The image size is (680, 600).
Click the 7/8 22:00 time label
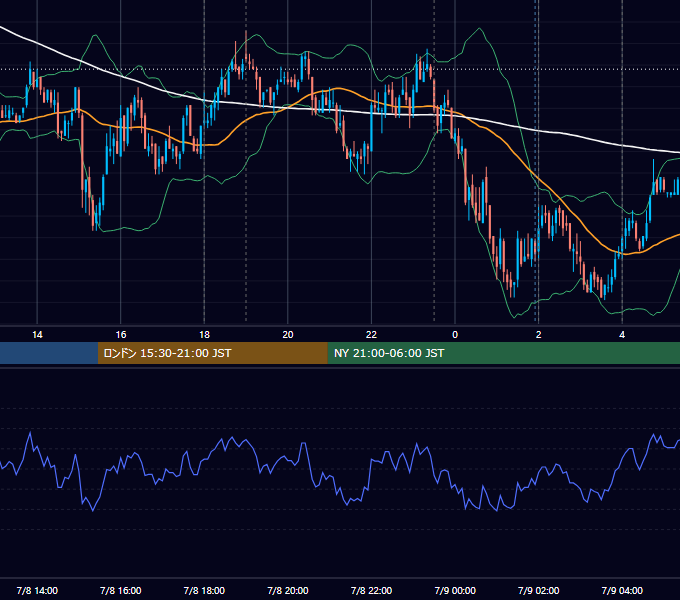371,590
